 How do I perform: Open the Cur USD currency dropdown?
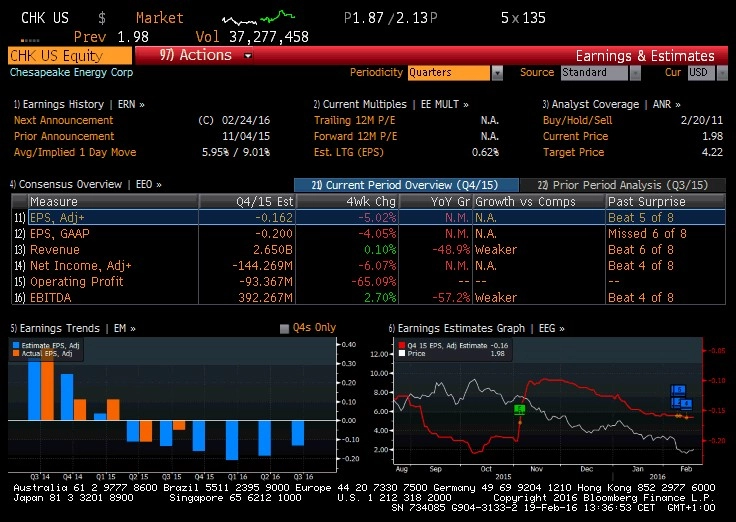722,73
